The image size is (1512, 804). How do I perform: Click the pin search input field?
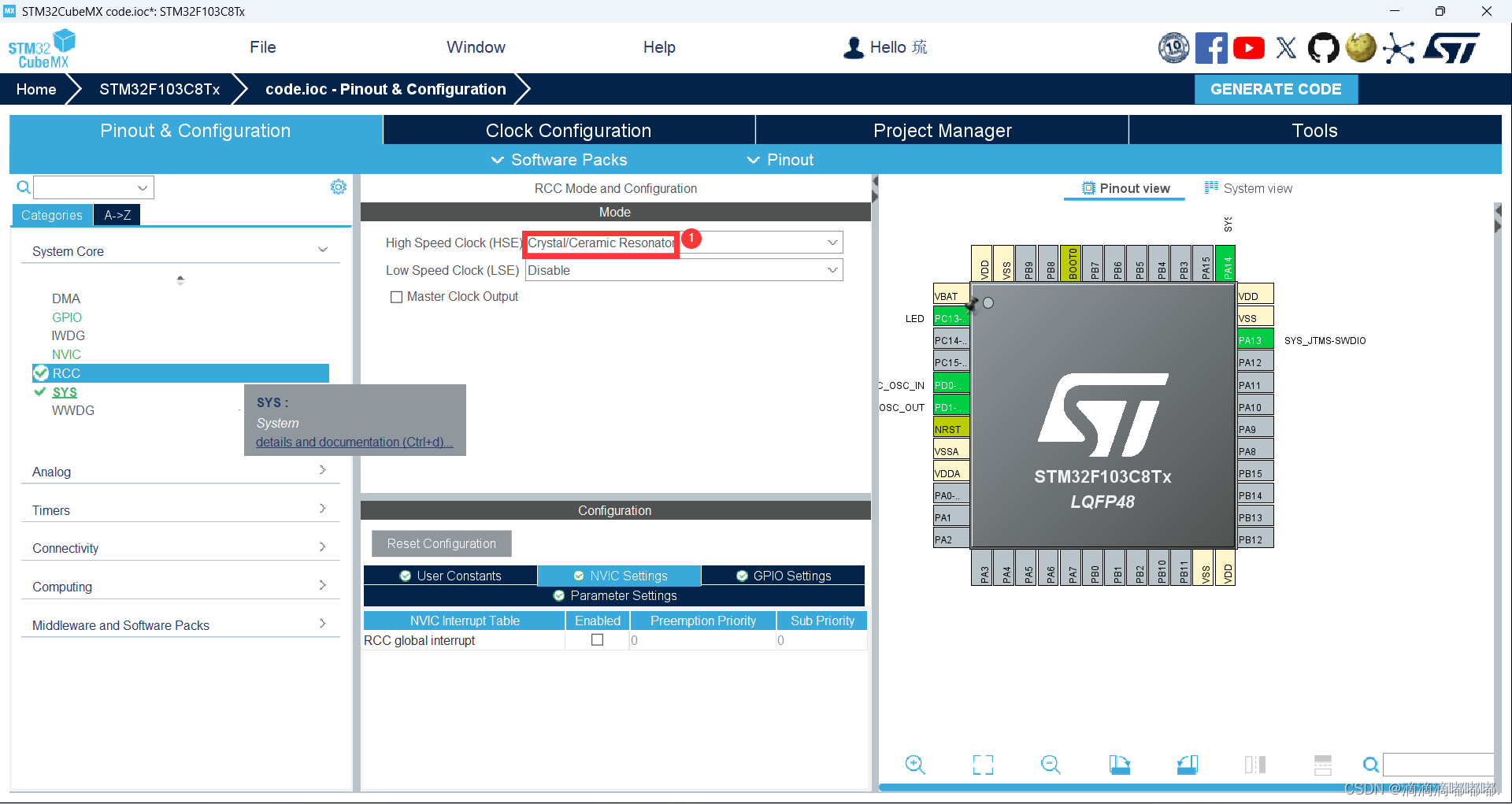(1439, 765)
